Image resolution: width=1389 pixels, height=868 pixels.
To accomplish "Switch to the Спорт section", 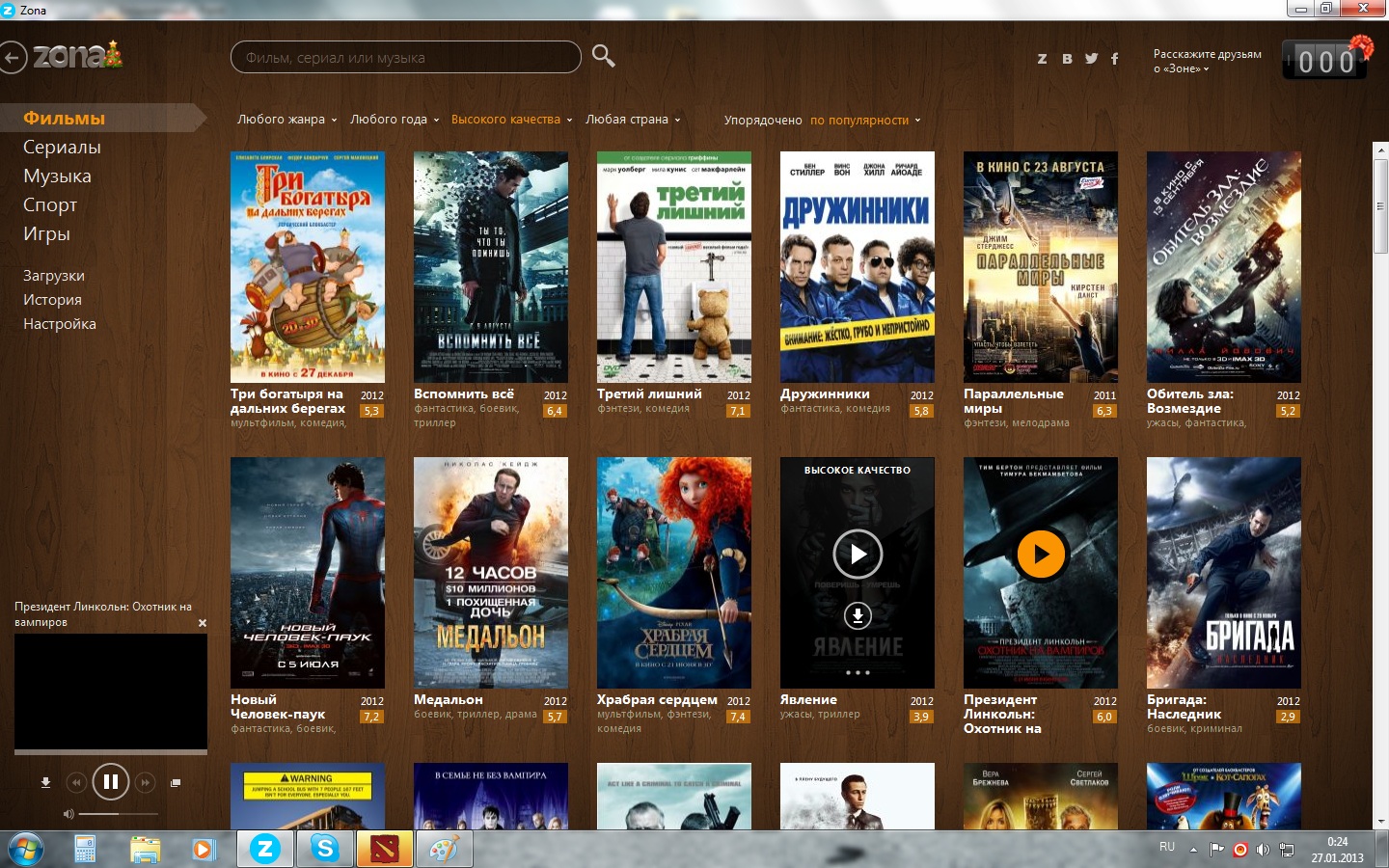I will [50, 204].
